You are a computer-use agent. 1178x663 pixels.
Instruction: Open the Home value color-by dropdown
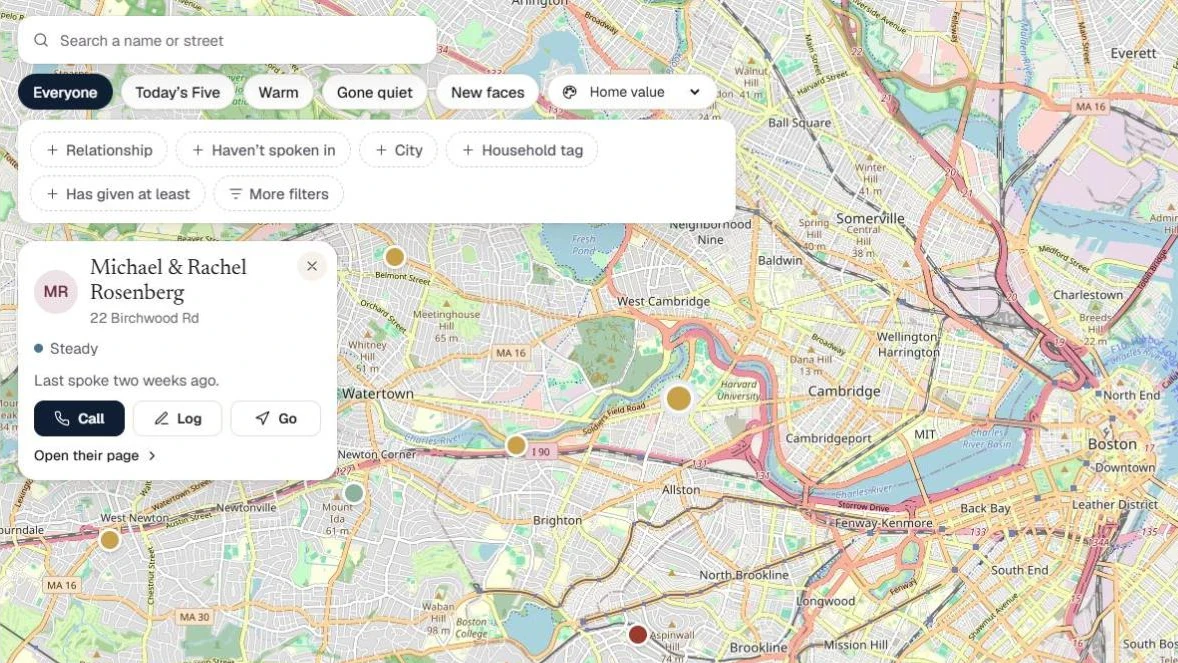click(631, 92)
